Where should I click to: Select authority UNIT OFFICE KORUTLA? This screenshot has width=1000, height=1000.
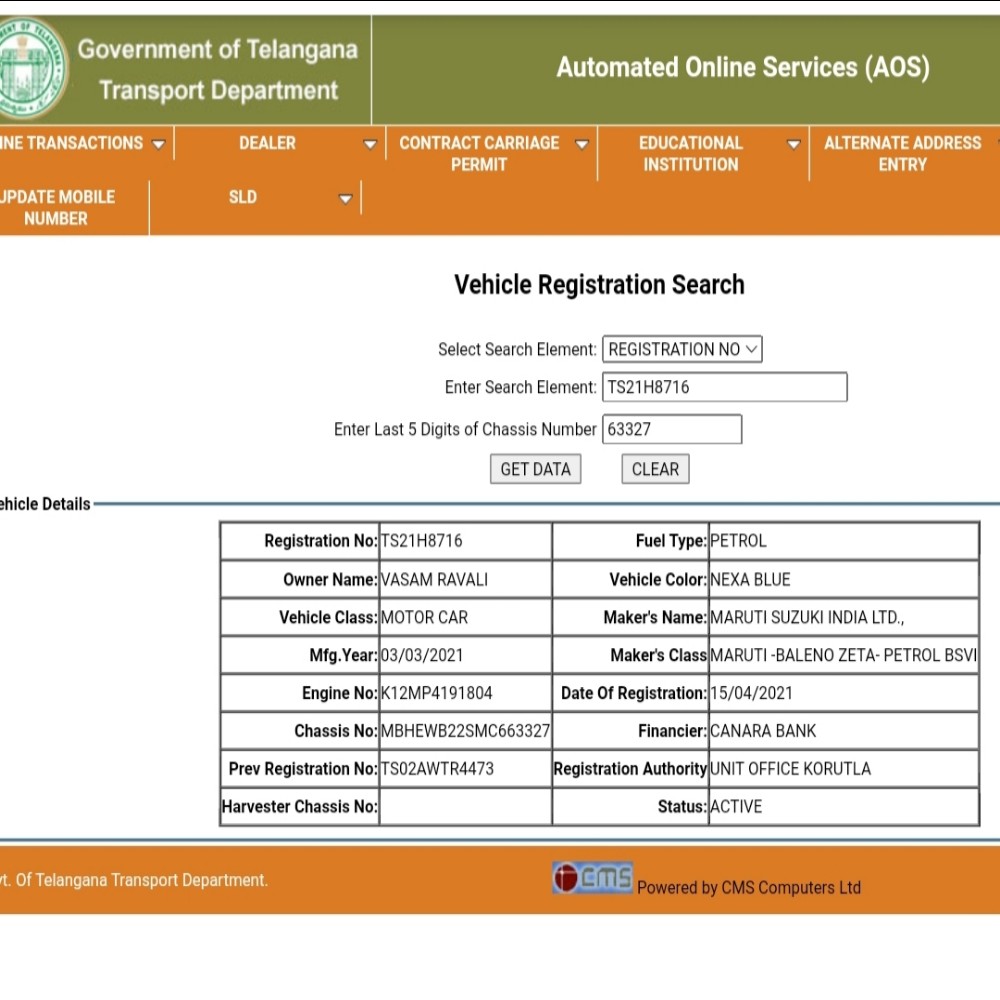coord(790,769)
